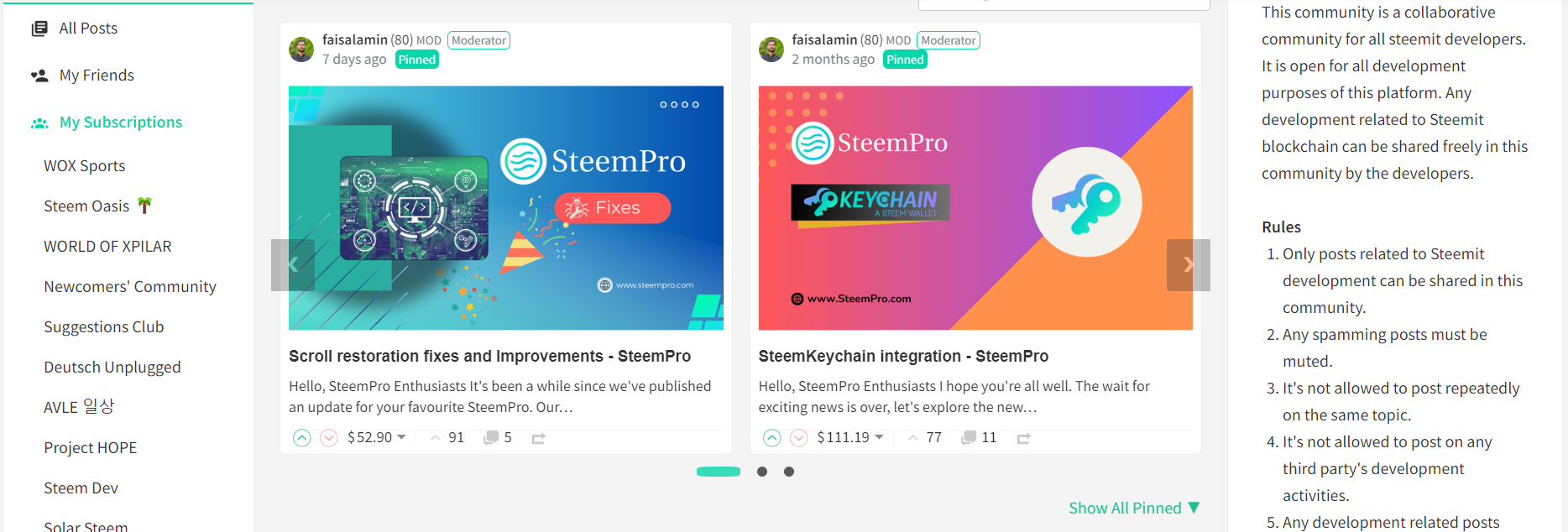The width and height of the screenshot is (1568, 532).
Task: Expand the $111.19 payout dropdown
Action: [879, 437]
